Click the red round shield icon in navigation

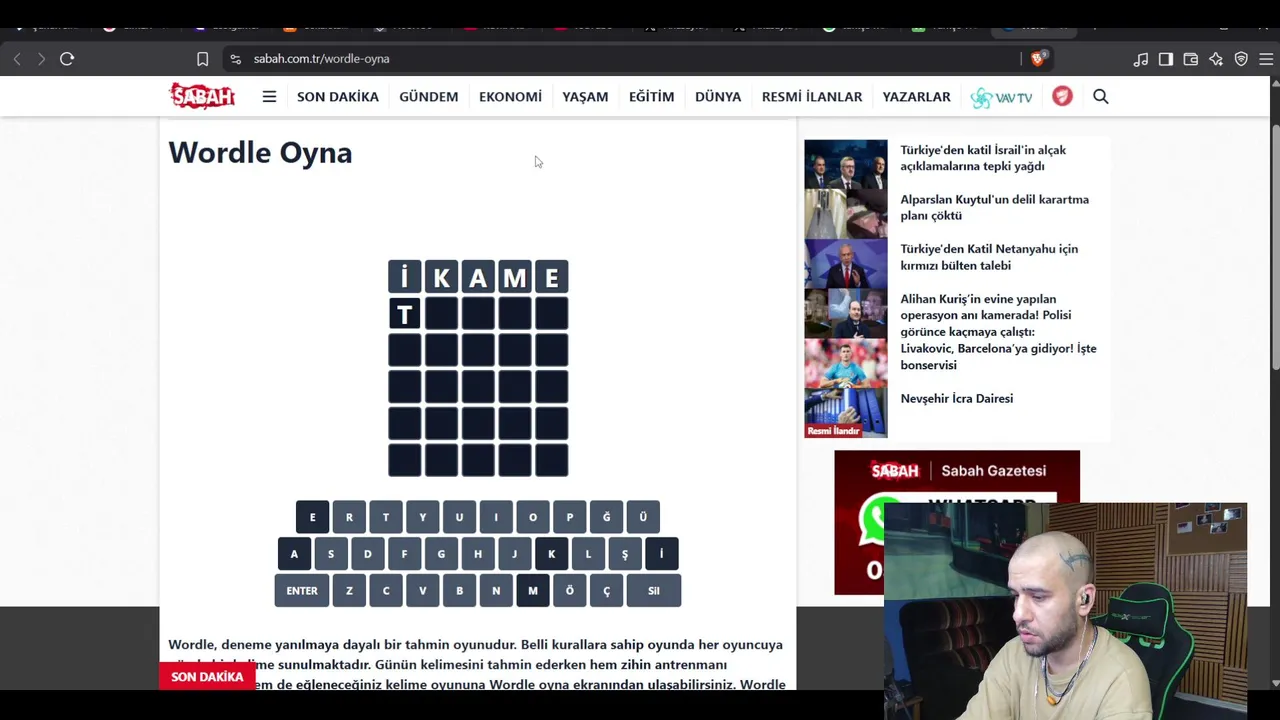[1062, 96]
